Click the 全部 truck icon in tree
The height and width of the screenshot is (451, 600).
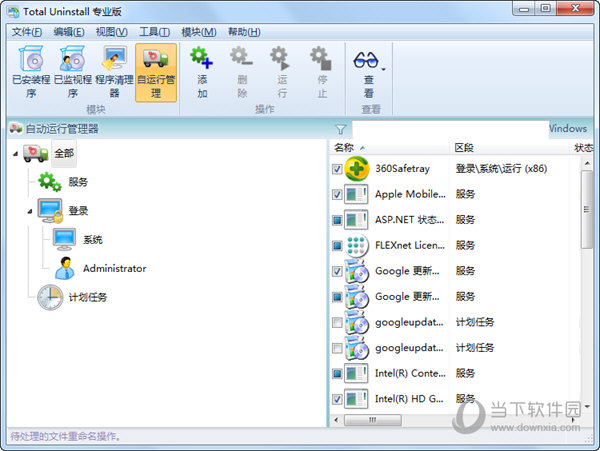[x=35, y=153]
